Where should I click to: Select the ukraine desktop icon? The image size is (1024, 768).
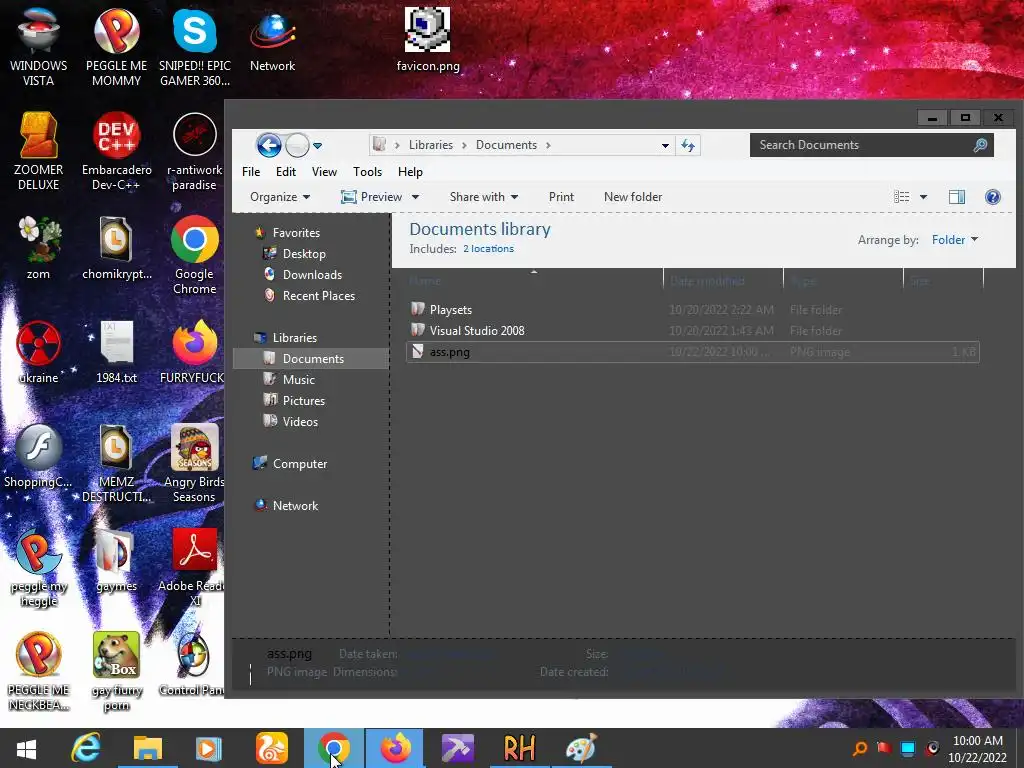coord(39,351)
